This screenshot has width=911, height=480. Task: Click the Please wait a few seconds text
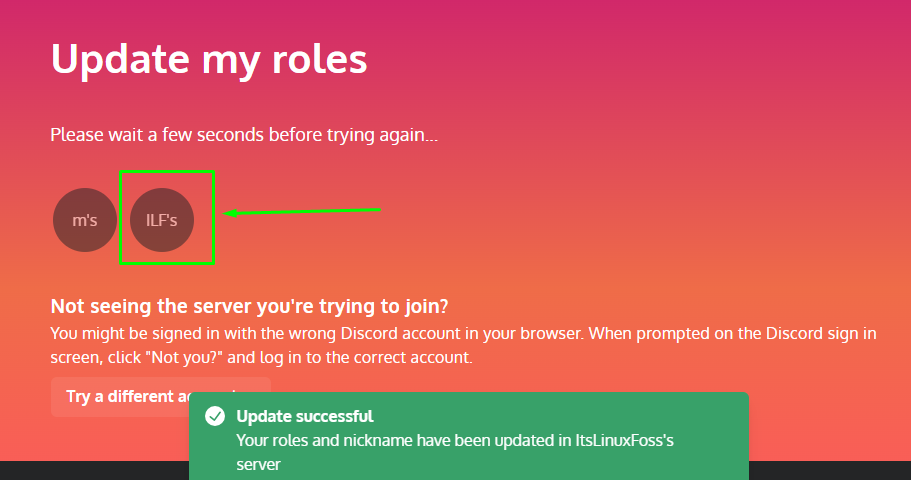244,135
